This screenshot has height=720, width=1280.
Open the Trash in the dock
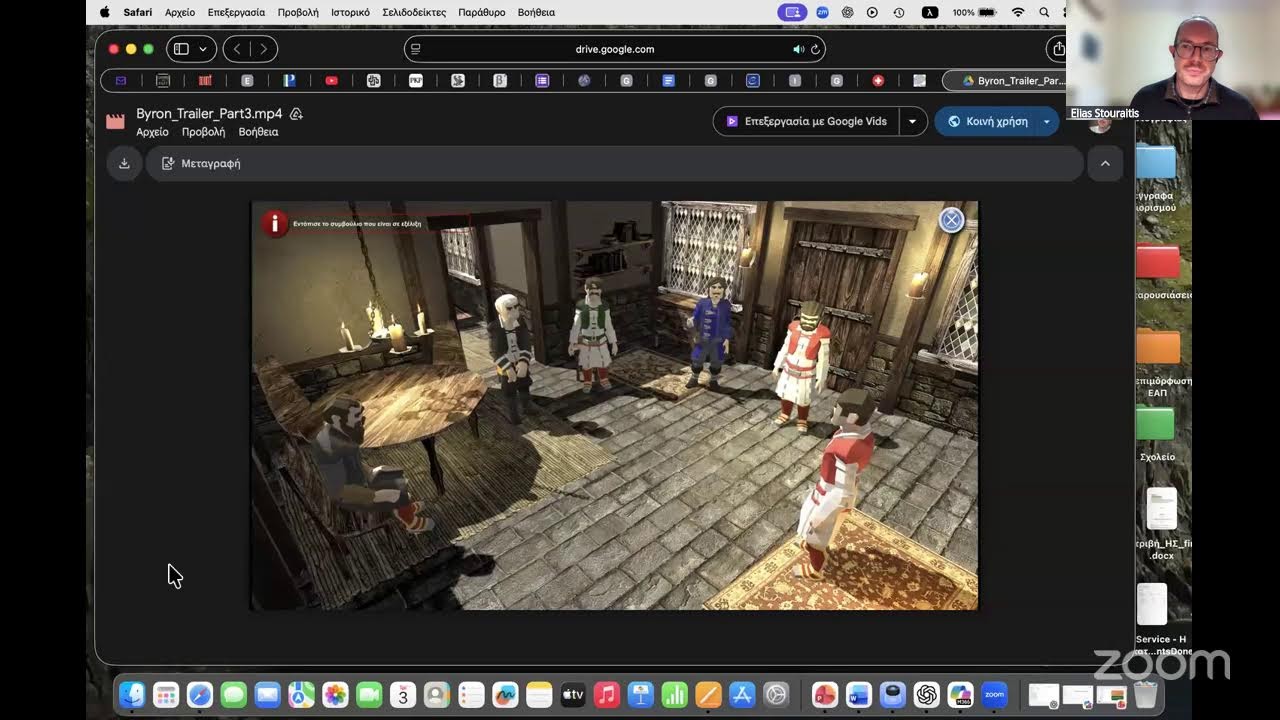tap(1146, 694)
